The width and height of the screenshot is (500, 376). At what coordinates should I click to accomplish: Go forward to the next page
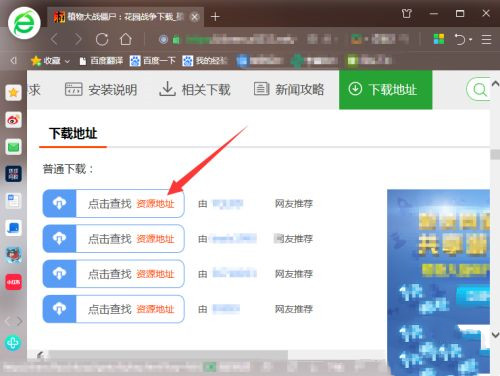point(78,40)
